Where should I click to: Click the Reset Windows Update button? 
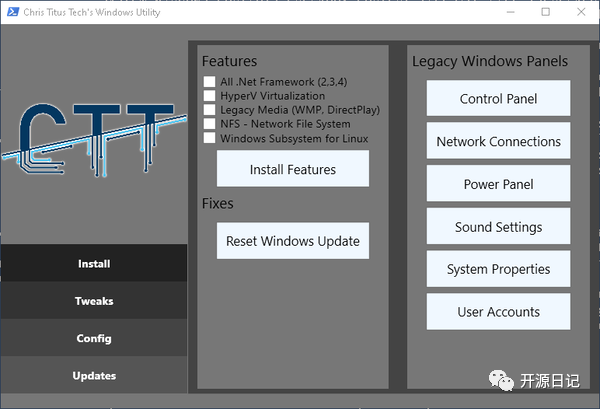[x=293, y=241]
